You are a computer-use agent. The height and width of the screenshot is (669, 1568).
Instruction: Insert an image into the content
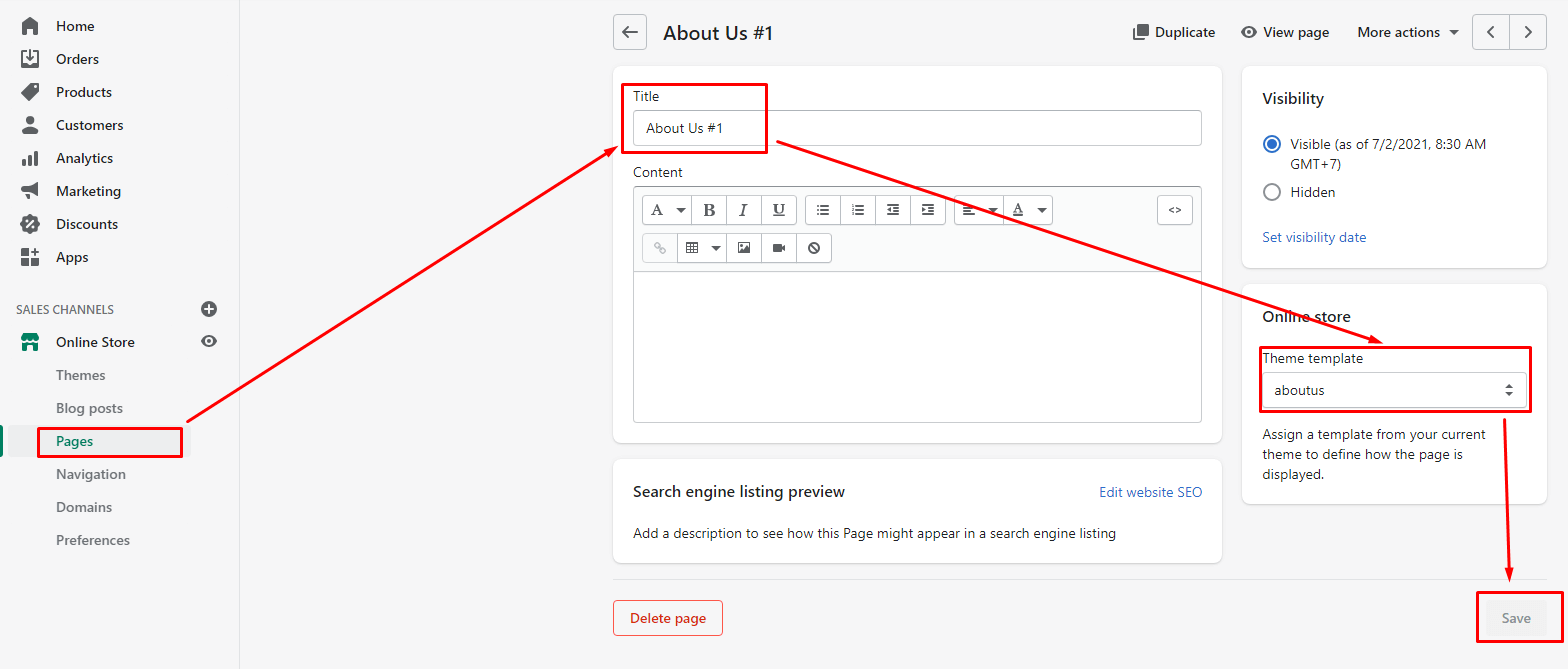coord(743,248)
